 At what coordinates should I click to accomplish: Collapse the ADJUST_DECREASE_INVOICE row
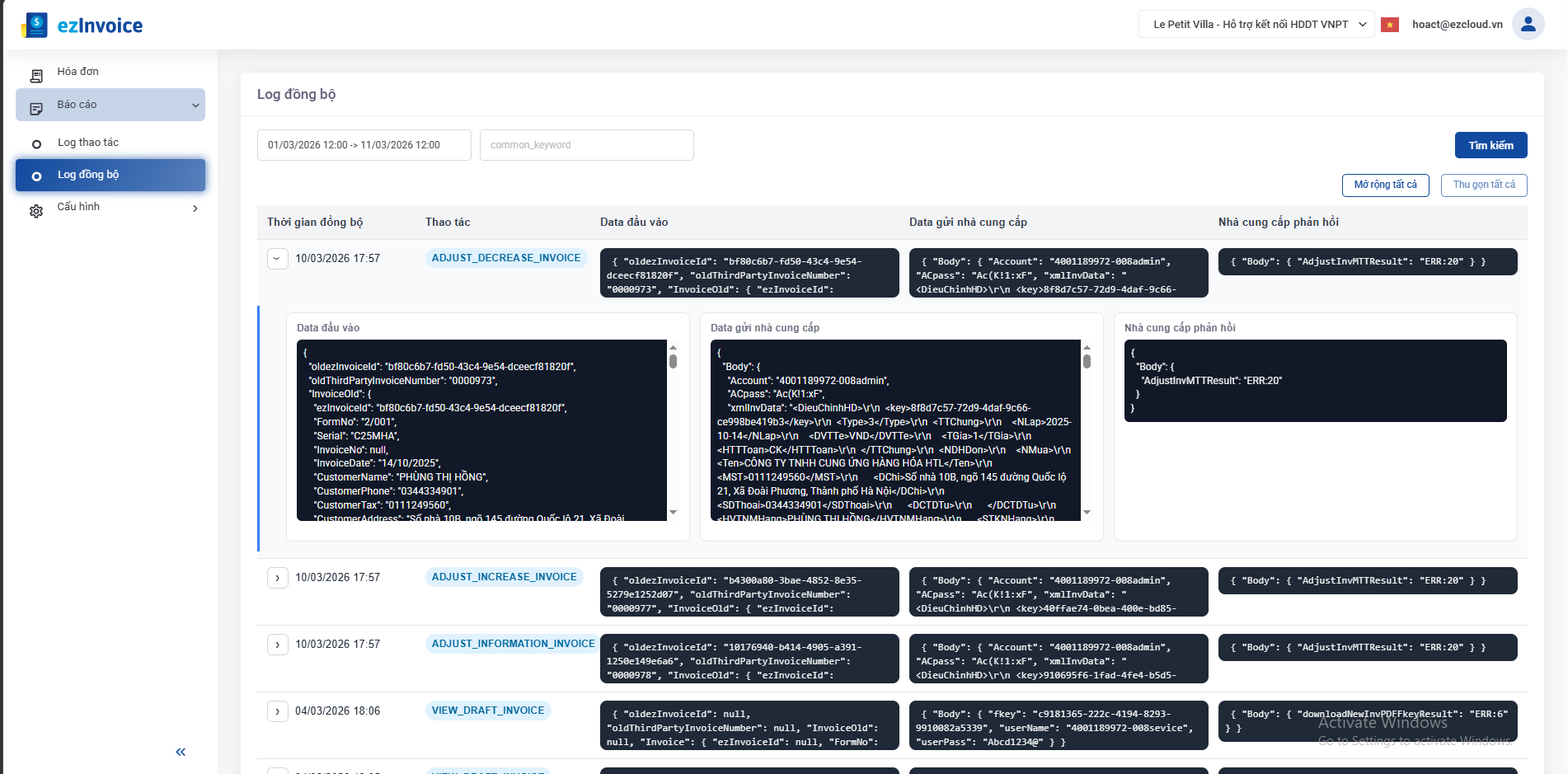277,259
